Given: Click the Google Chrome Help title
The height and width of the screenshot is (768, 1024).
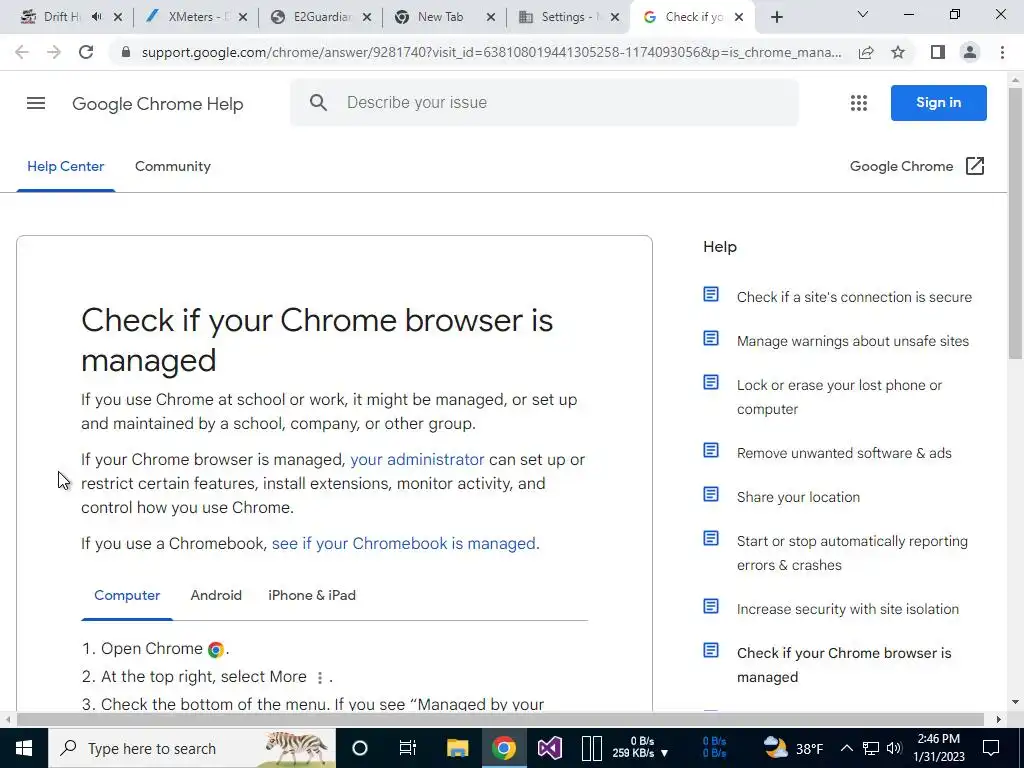Looking at the screenshot, I should click(x=157, y=104).
